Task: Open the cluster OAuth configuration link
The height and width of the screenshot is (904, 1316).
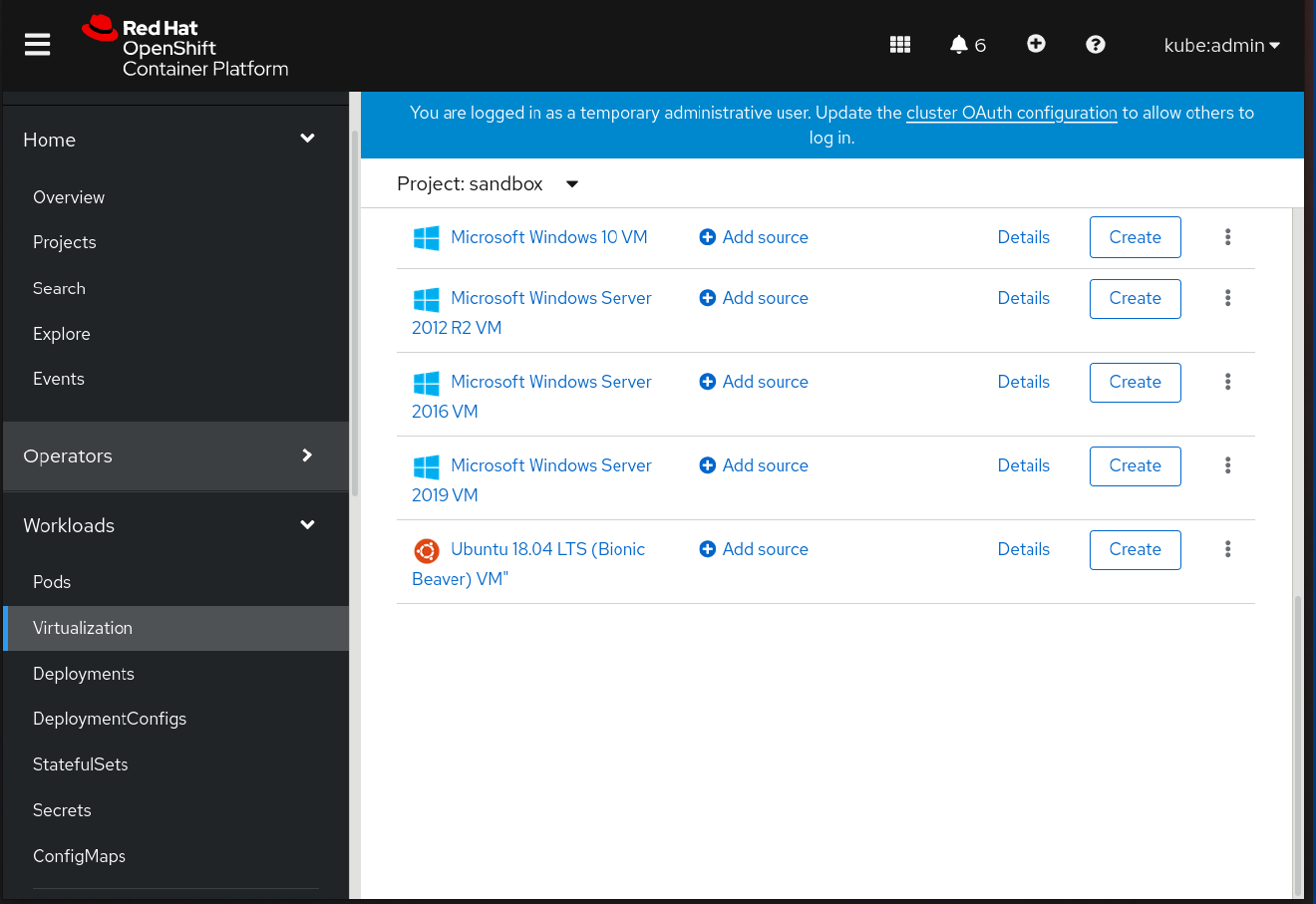Action: click(x=1011, y=113)
